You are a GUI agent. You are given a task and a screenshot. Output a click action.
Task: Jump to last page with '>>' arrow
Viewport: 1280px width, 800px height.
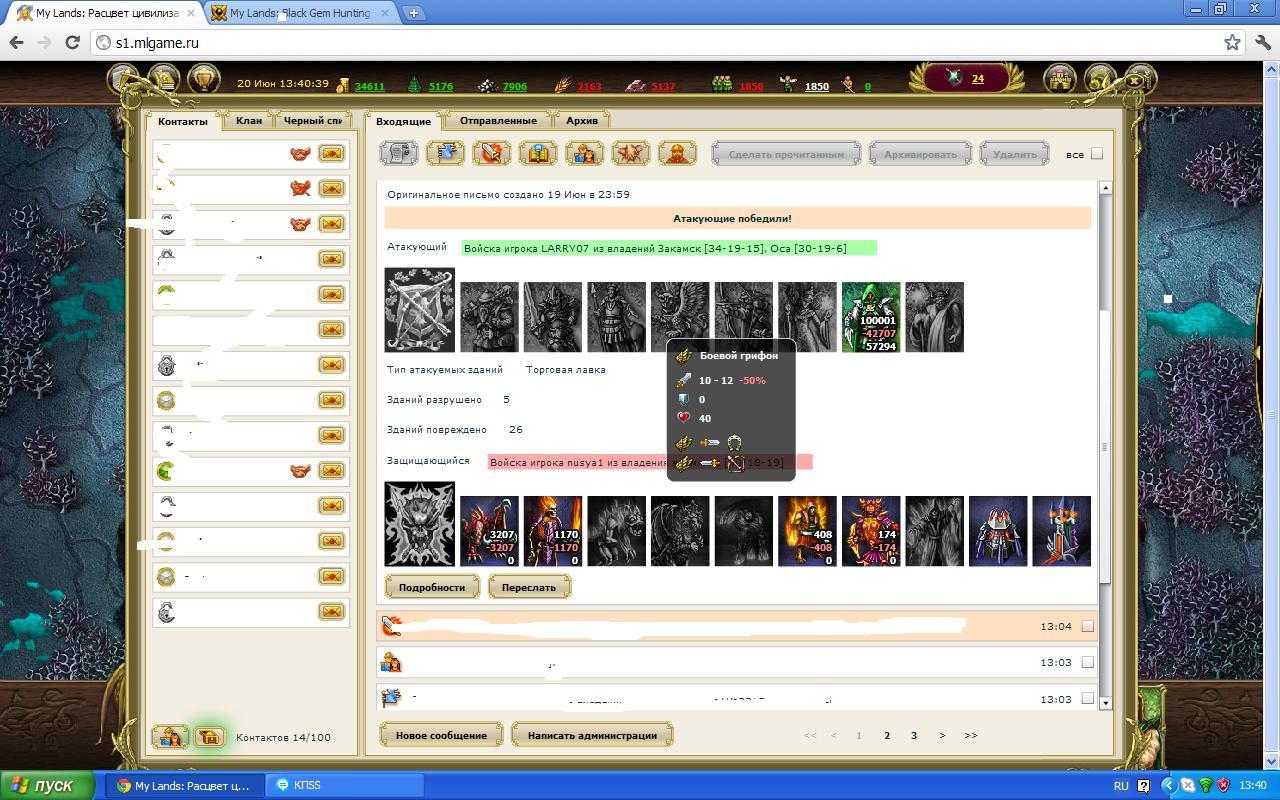(971, 735)
